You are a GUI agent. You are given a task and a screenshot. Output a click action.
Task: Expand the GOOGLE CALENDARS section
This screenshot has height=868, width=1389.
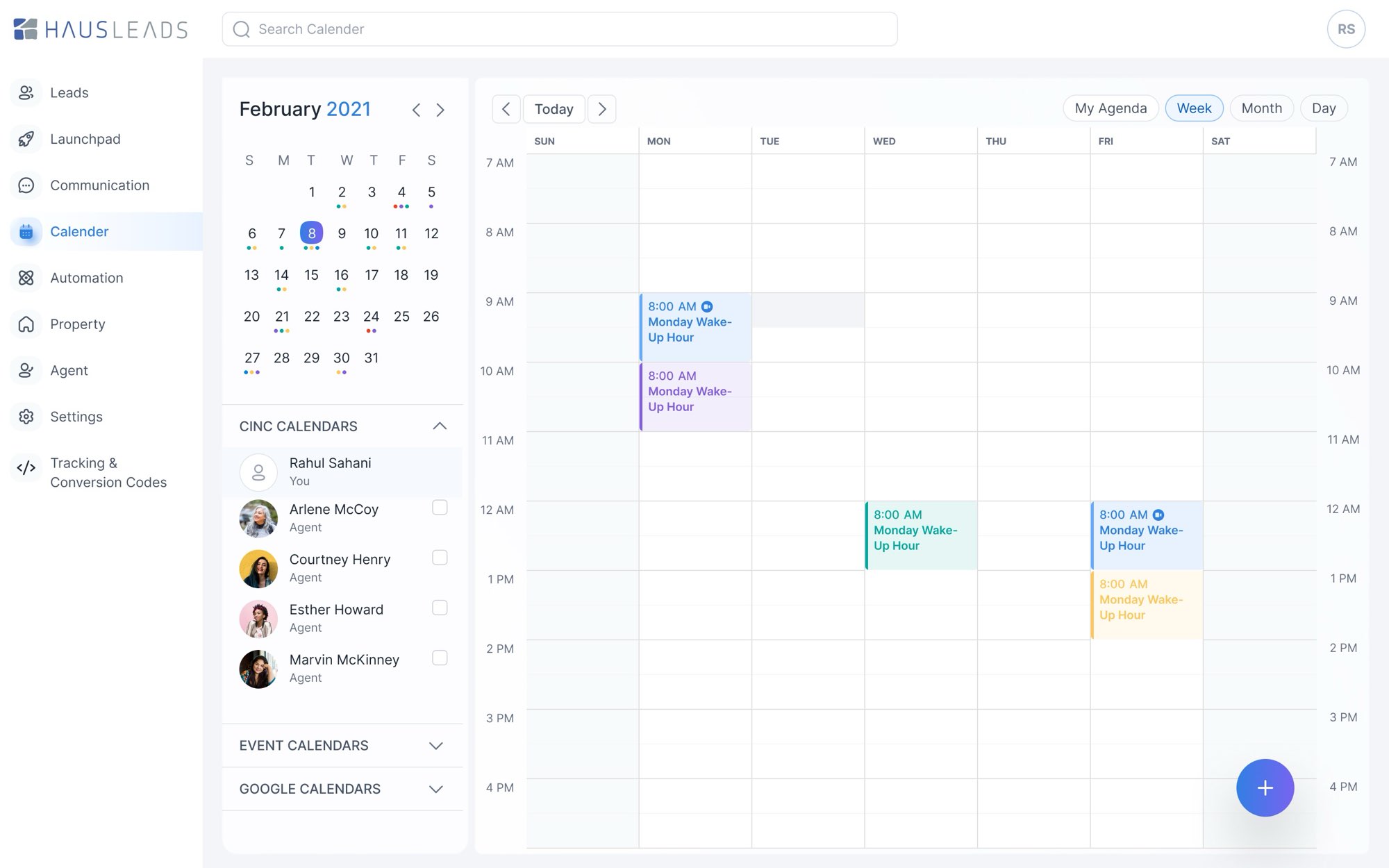436,789
